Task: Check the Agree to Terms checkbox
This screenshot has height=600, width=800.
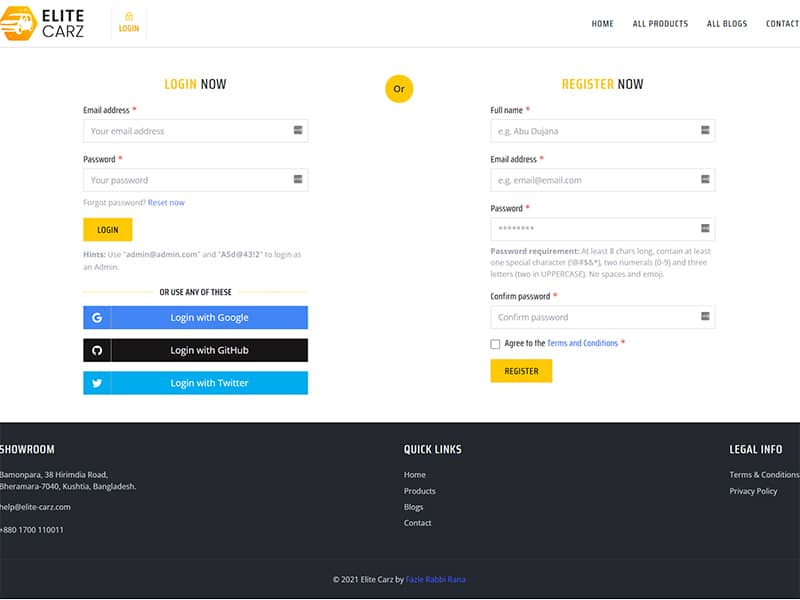Action: pos(495,344)
